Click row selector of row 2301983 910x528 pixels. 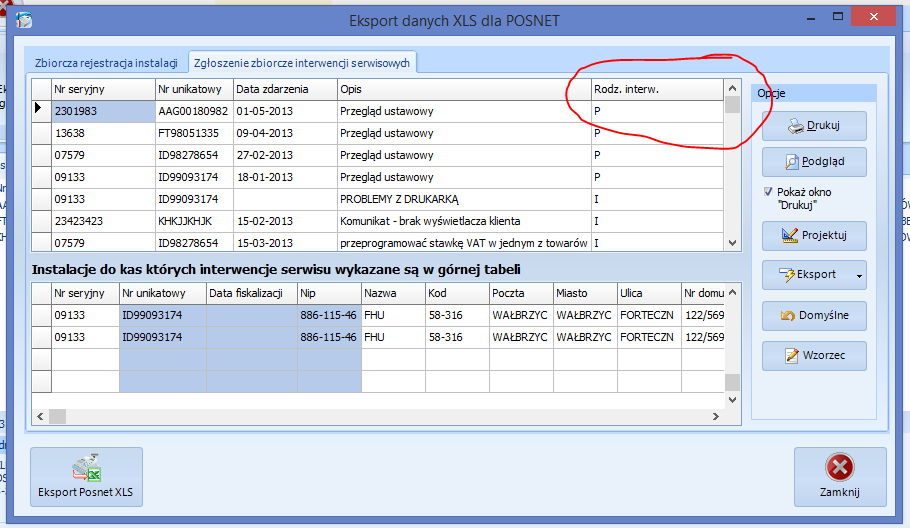click(41, 111)
